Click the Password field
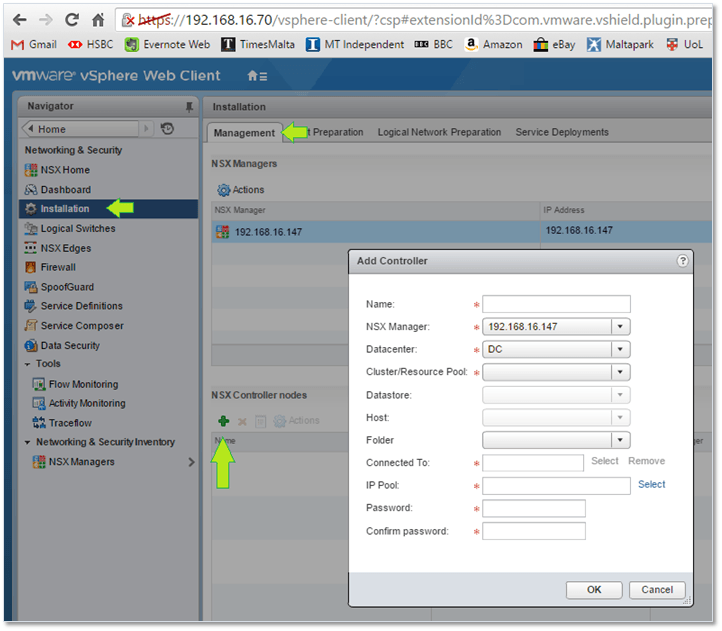722x631 pixels. coord(534,508)
